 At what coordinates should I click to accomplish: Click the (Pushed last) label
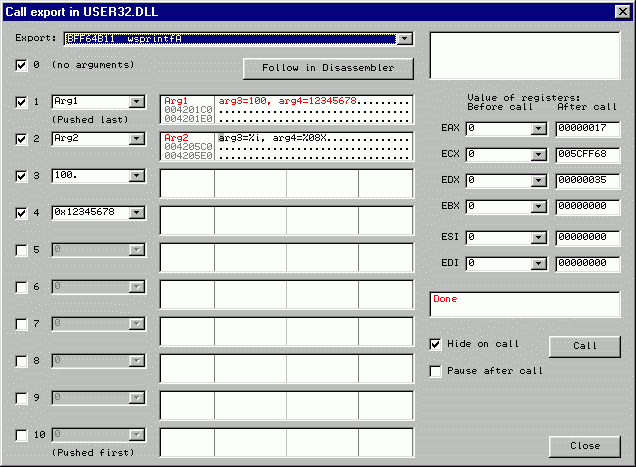pos(90,120)
